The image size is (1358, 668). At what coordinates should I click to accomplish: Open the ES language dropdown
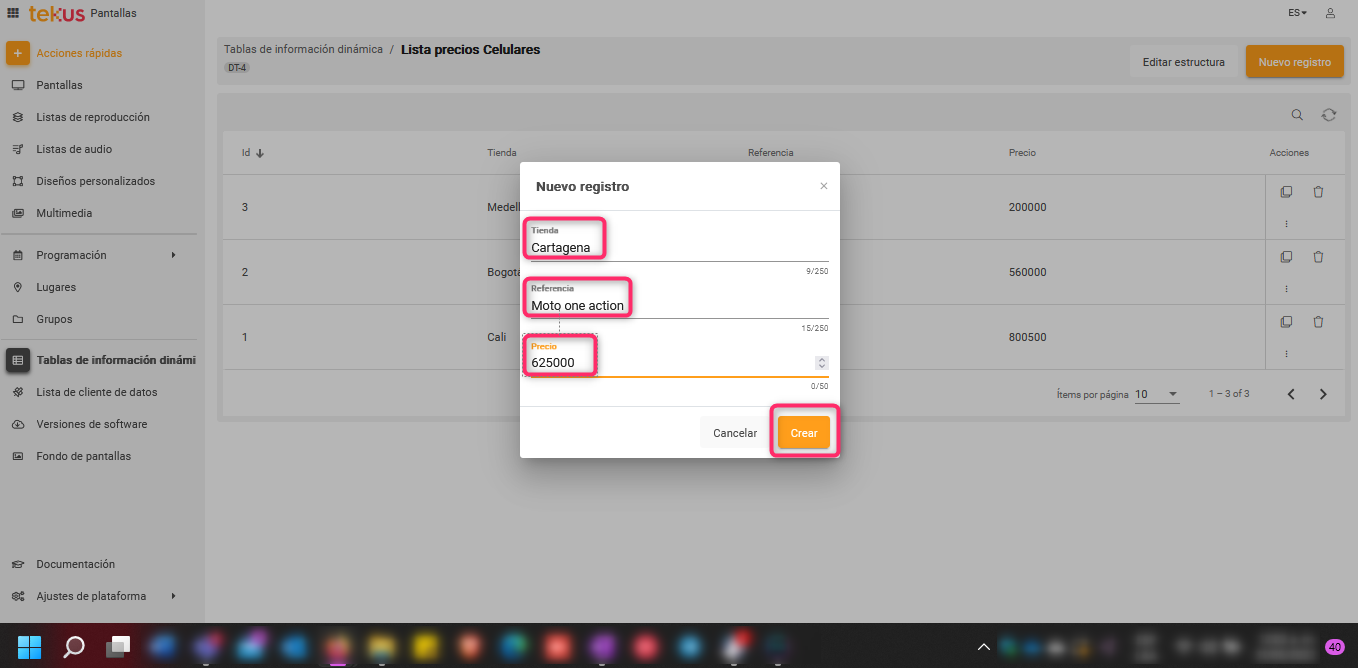1297,13
